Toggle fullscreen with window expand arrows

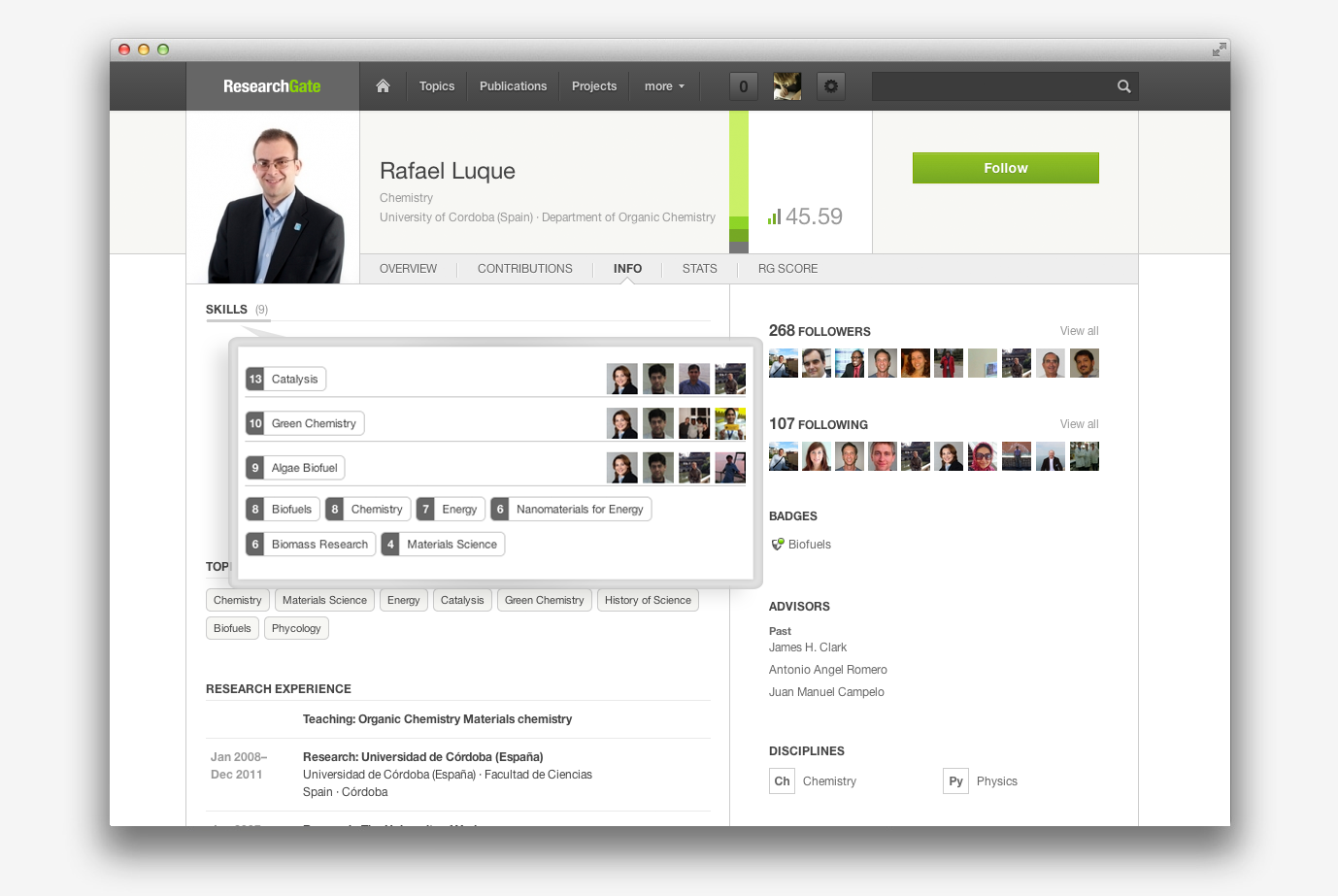coord(1219,50)
